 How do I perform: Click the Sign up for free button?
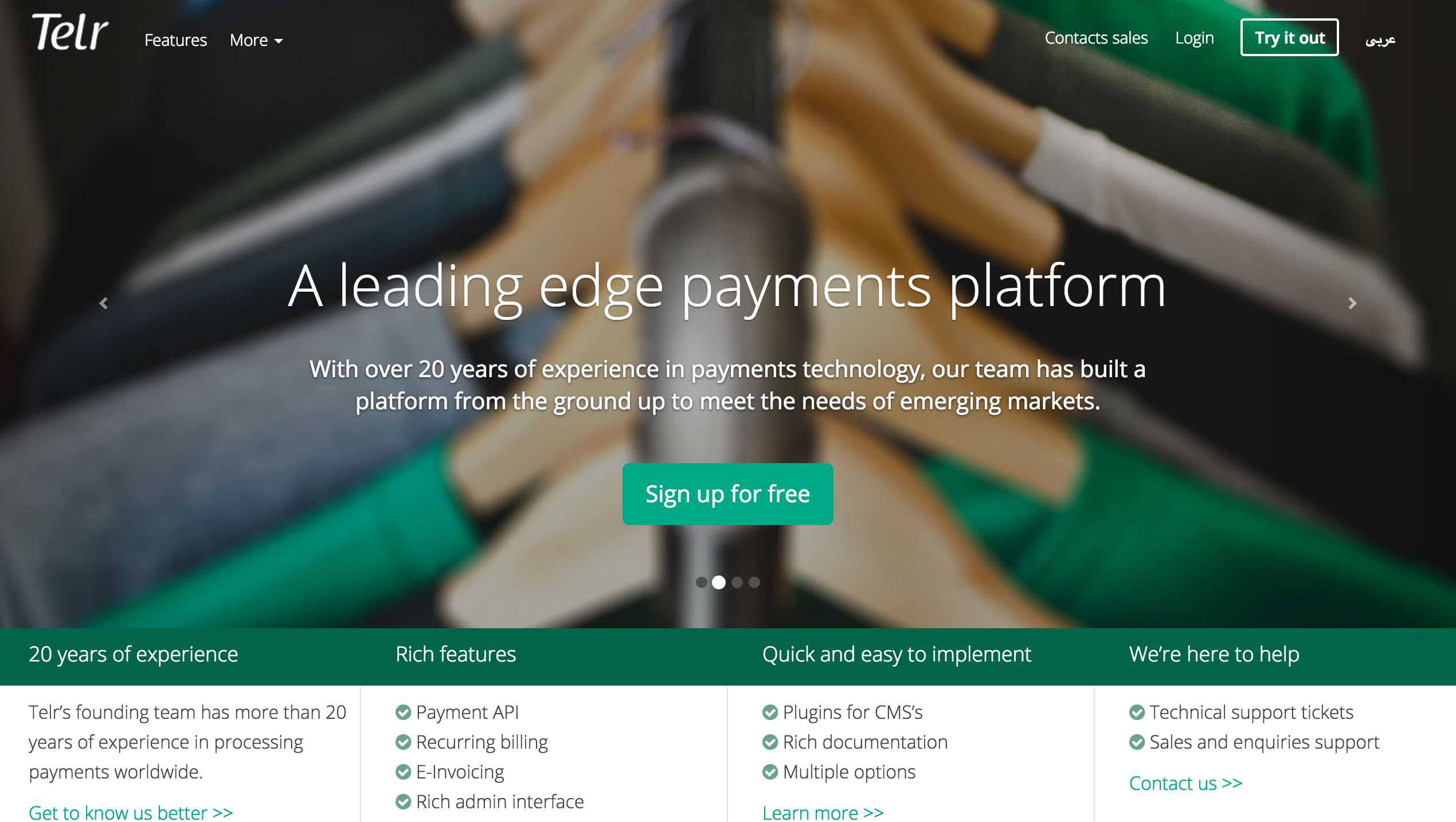pos(727,494)
